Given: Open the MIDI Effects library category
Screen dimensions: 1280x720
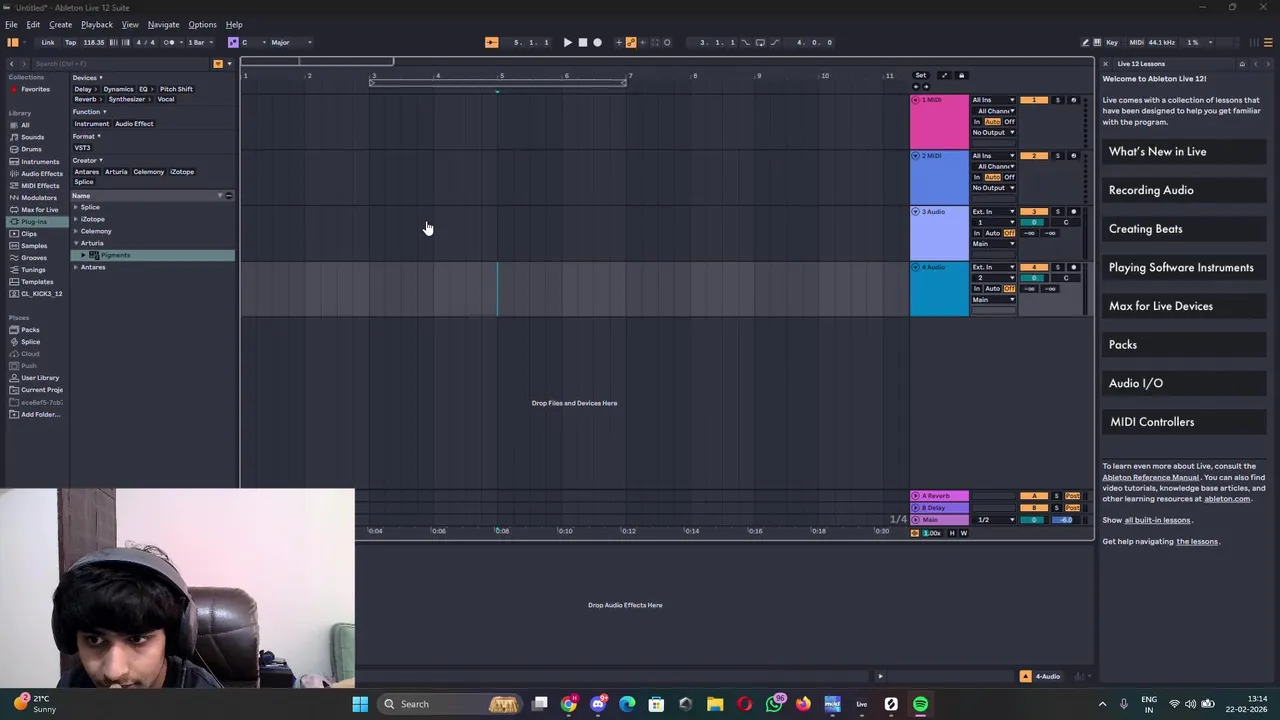Looking at the screenshot, I should 40,185.
